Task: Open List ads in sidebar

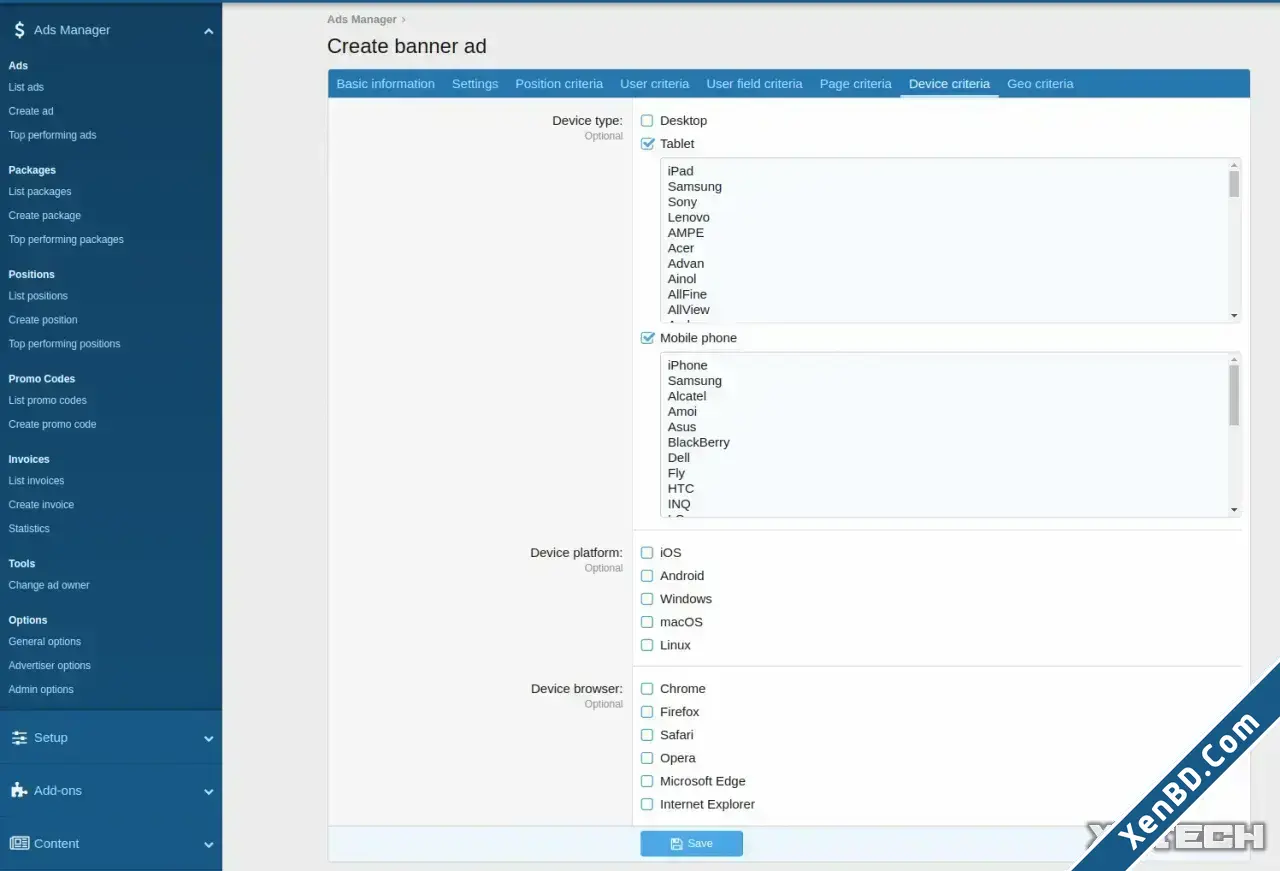Action: (26, 87)
